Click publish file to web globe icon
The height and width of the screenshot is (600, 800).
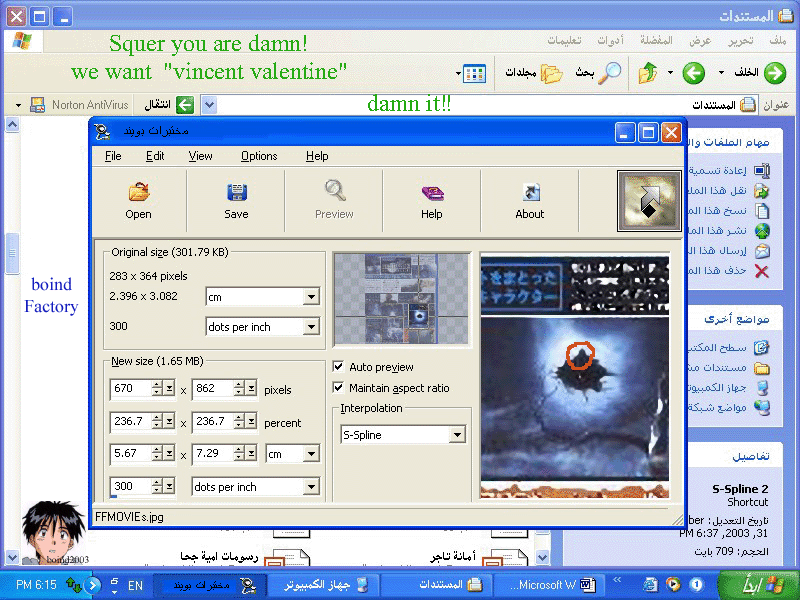tap(761, 231)
